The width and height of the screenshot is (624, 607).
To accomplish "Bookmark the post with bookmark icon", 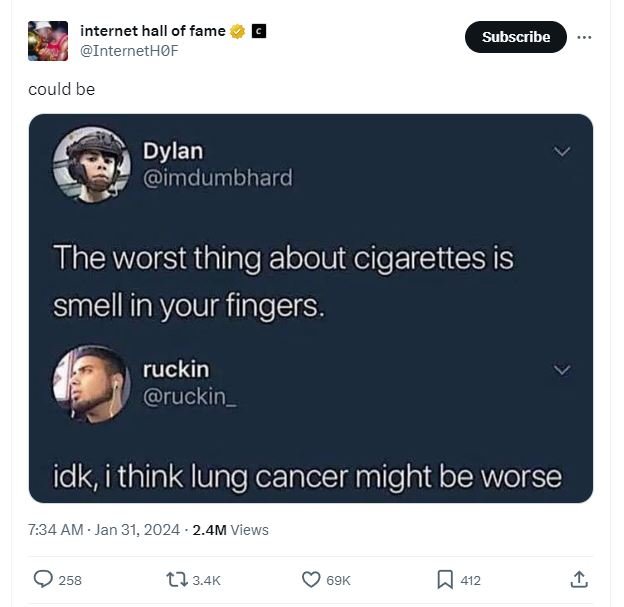I will (445, 580).
